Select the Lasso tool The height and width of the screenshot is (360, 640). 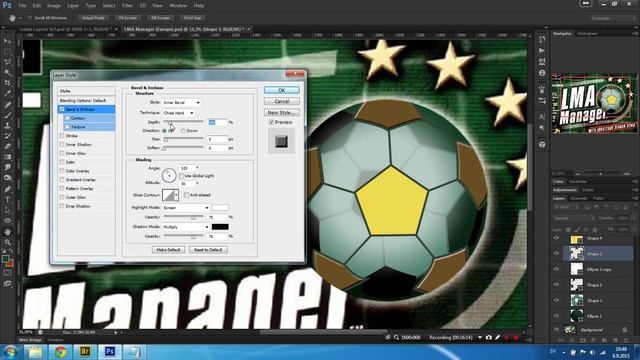pyautogui.click(x=7, y=62)
